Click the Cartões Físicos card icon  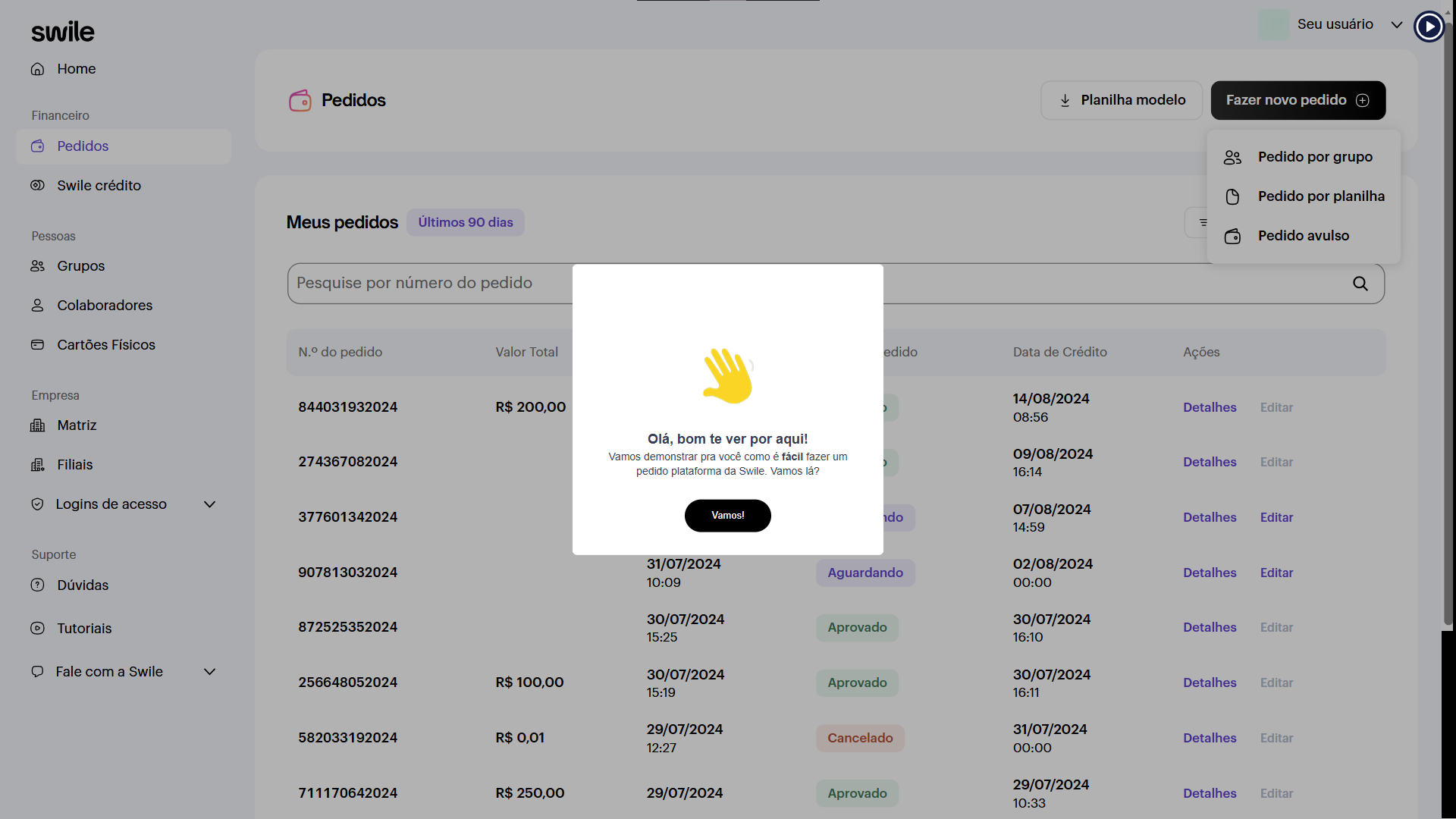[x=37, y=345]
